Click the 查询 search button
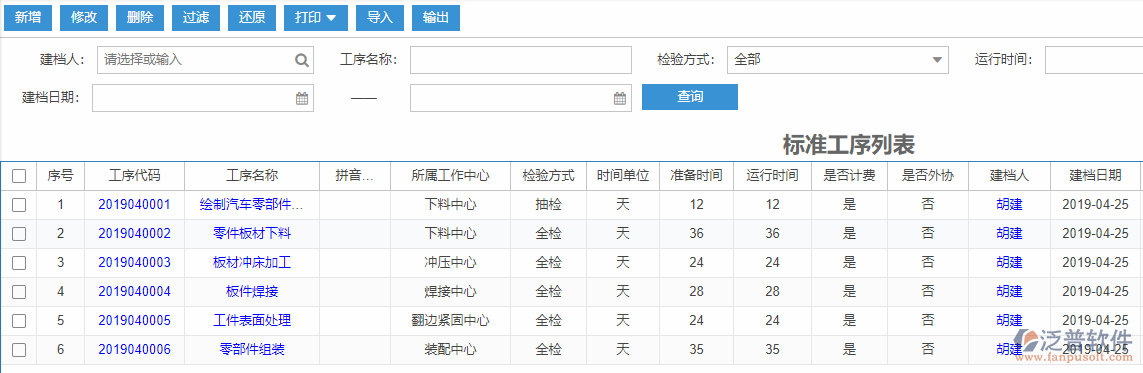Viewport: 1143px width, 373px height. pyautogui.click(x=690, y=97)
